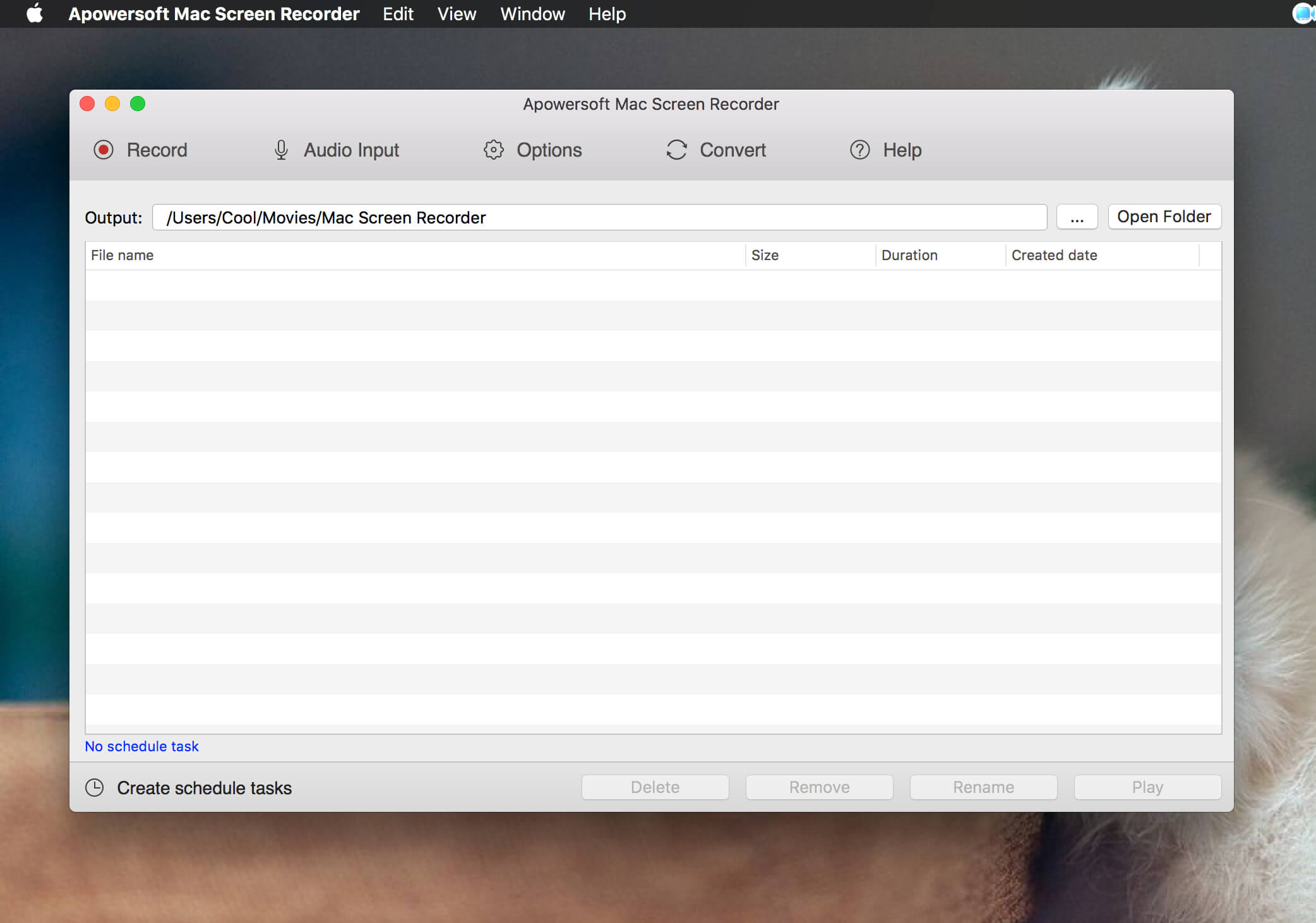Click the Output path input field
Image resolution: width=1316 pixels, height=923 pixels.
pos(599,217)
